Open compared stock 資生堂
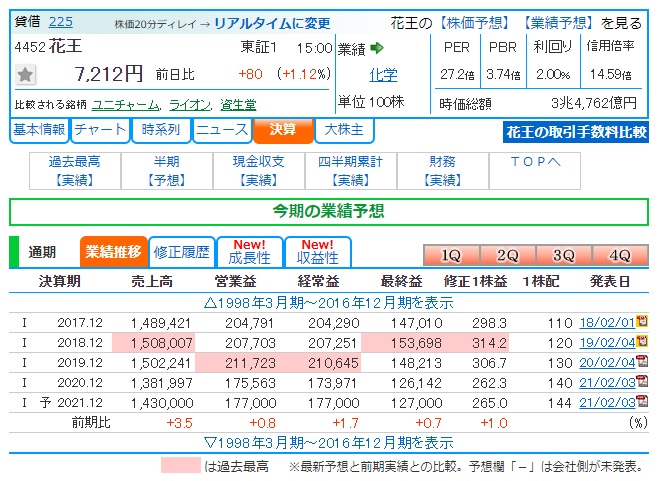Image resolution: width=661 pixels, height=481 pixels. click(238, 105)
